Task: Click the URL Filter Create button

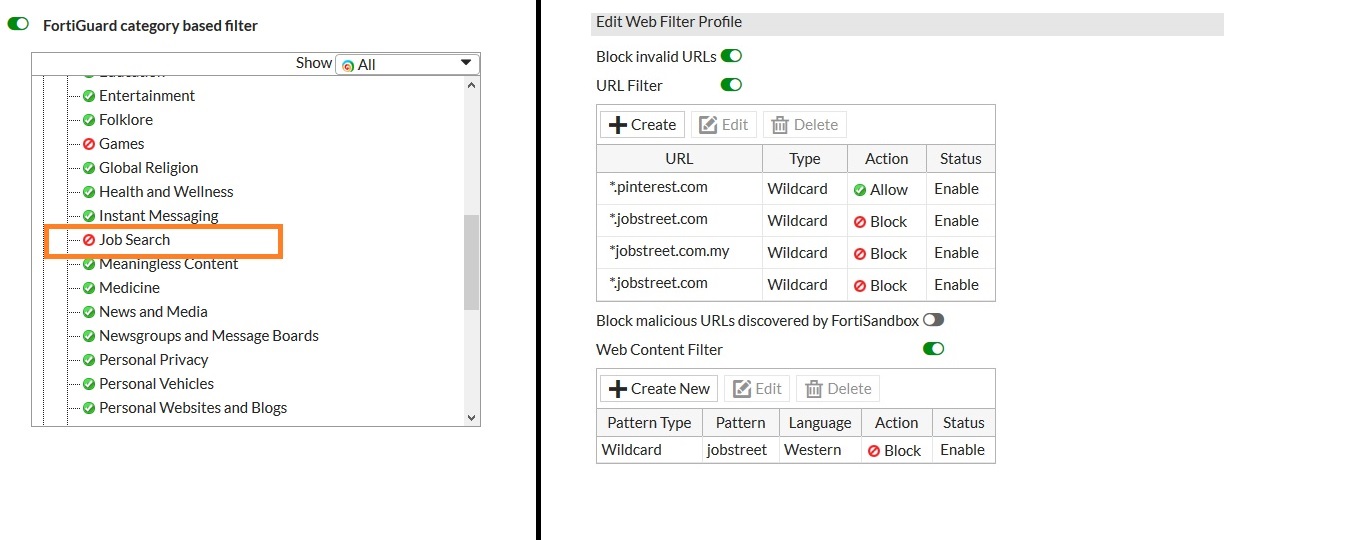Action: 642,125
